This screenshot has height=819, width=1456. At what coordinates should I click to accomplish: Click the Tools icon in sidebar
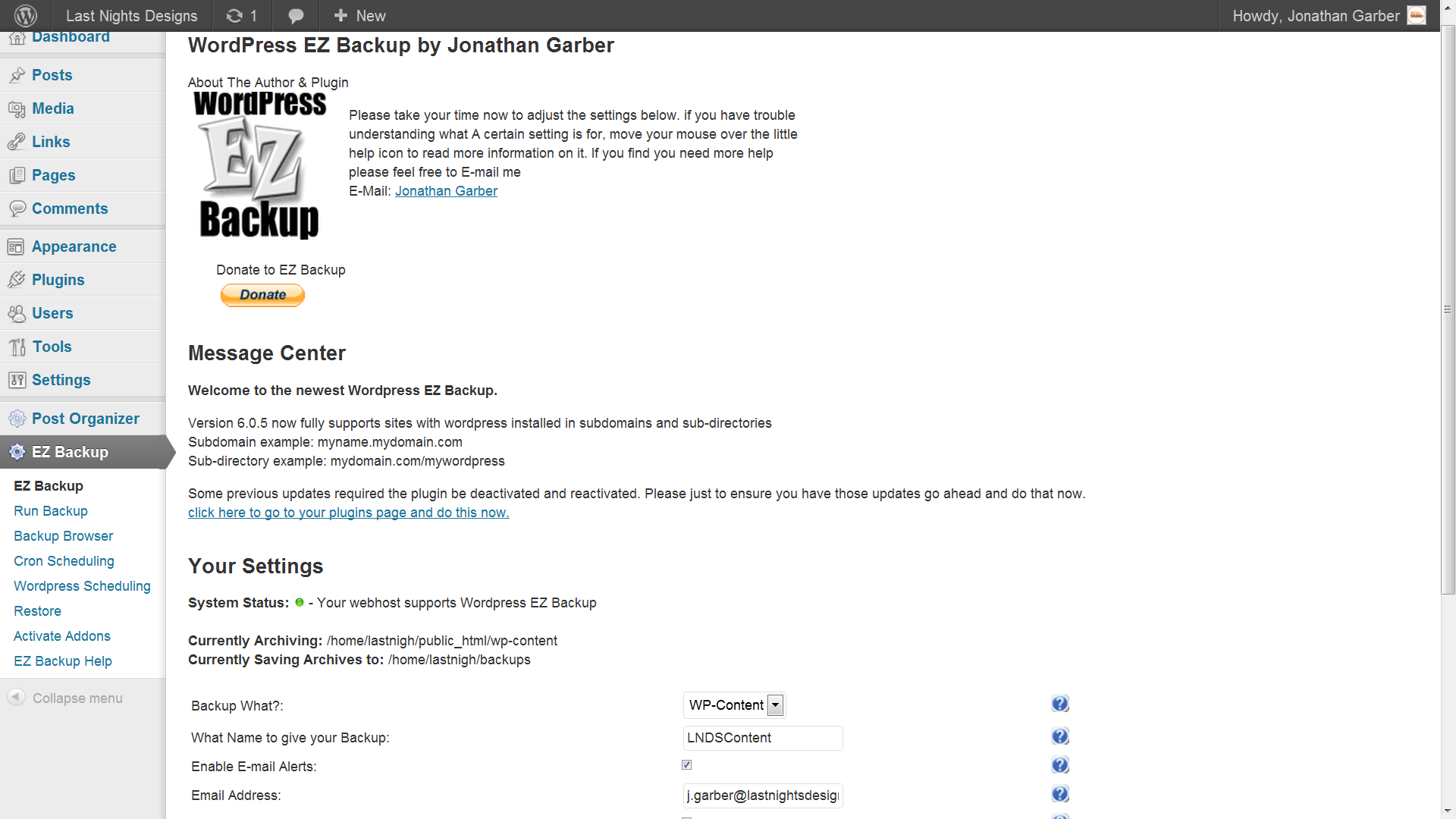click(17, 347)
